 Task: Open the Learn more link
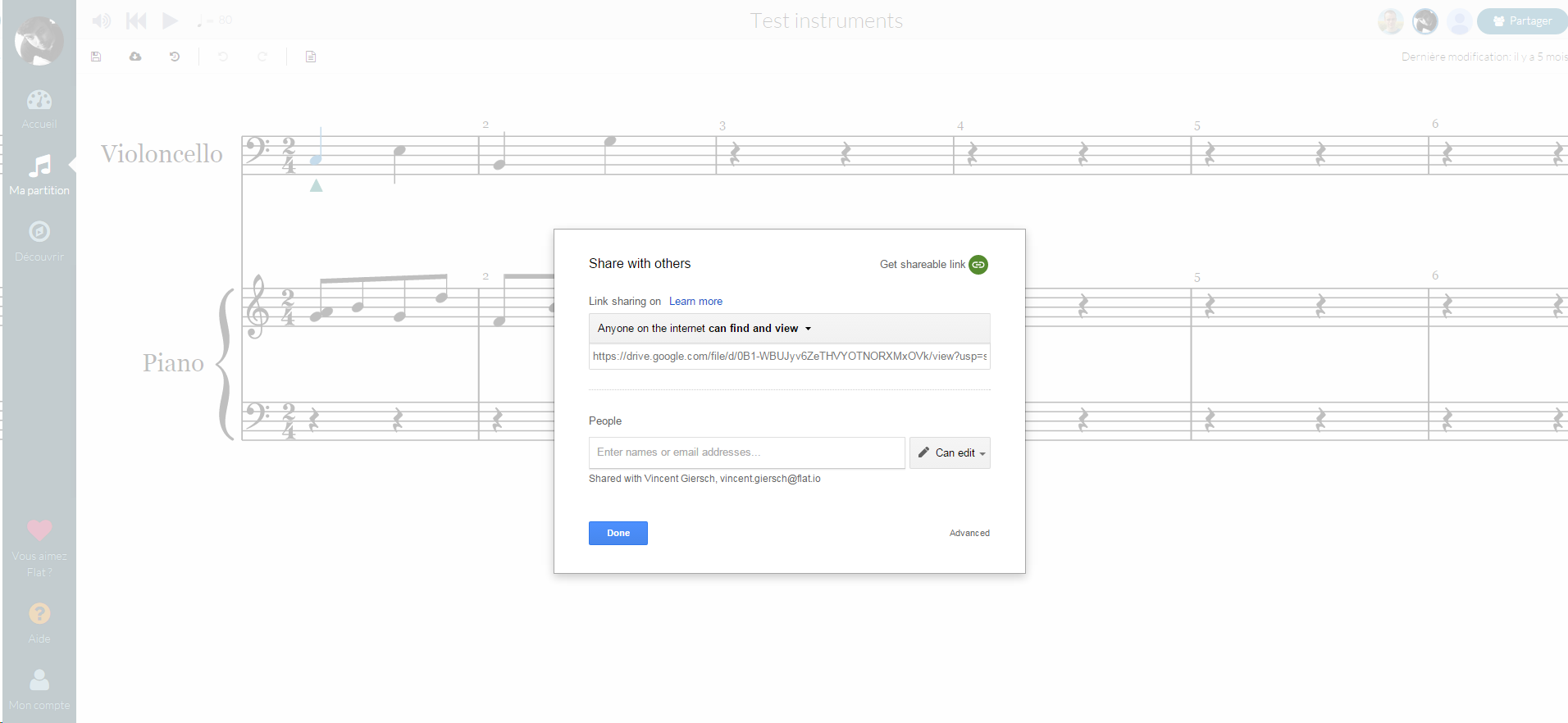click(695, 302)
